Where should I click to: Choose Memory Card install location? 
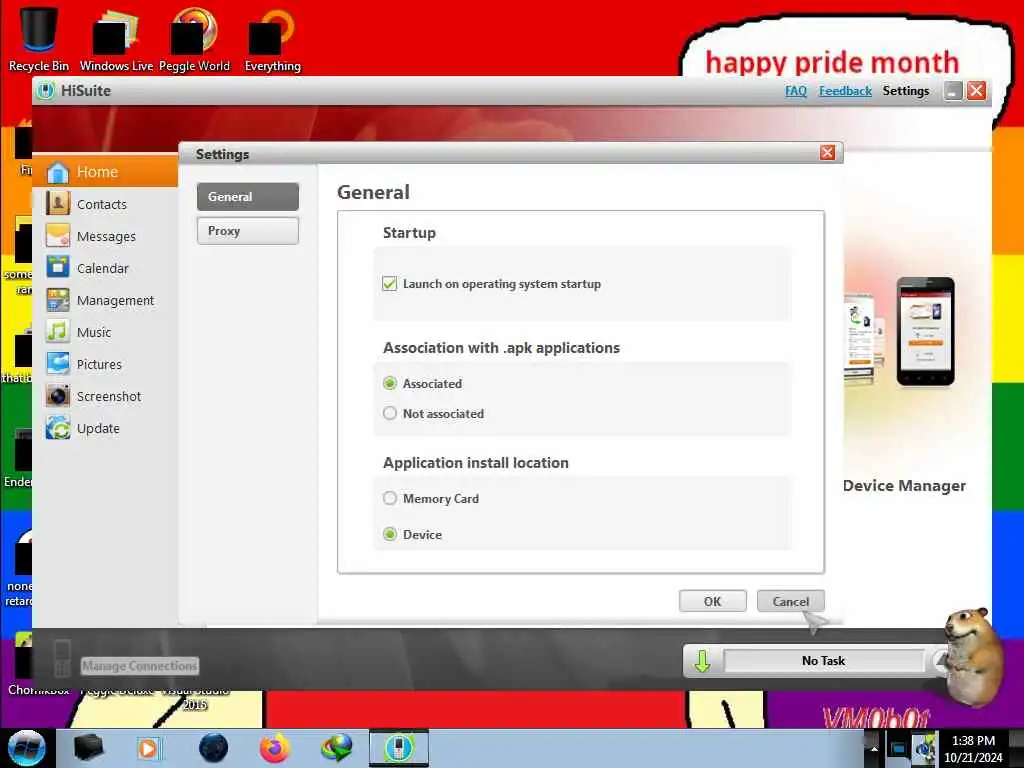click(390, 498)
